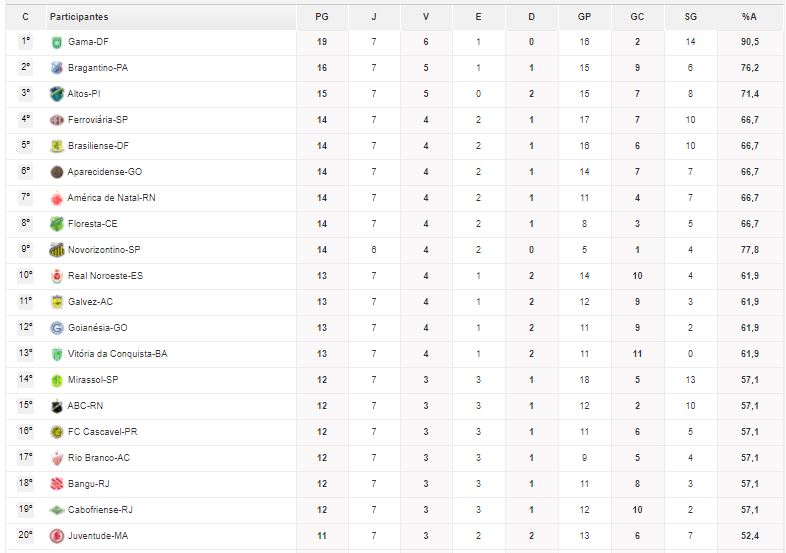Click the Bragantino-PA team crest icon
Image resolution: width=786 pixels, height=553 pixels.
pyautogui.click(x=57, y=68)
